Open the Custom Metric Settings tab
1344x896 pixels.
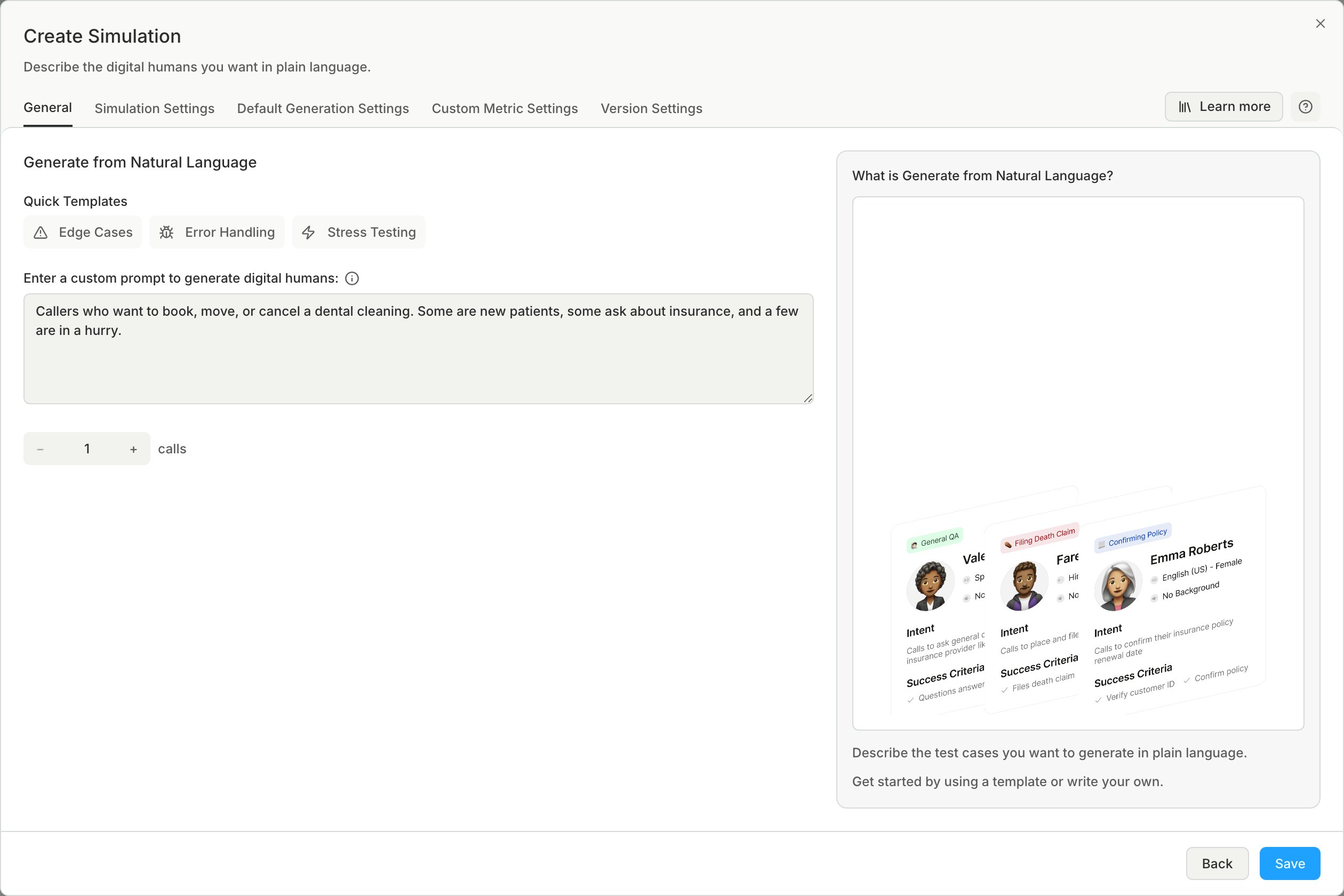pyautogui.click(x=505, y=109)
